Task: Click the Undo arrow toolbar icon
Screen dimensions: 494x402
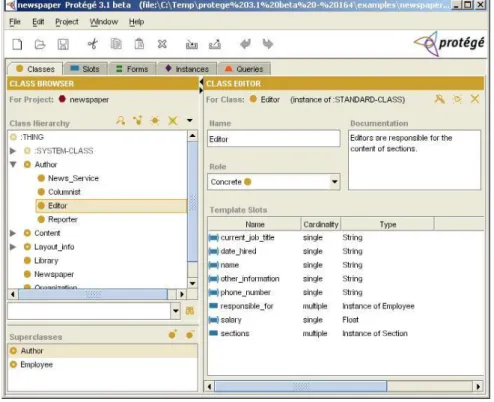Action: click(246, 44)
